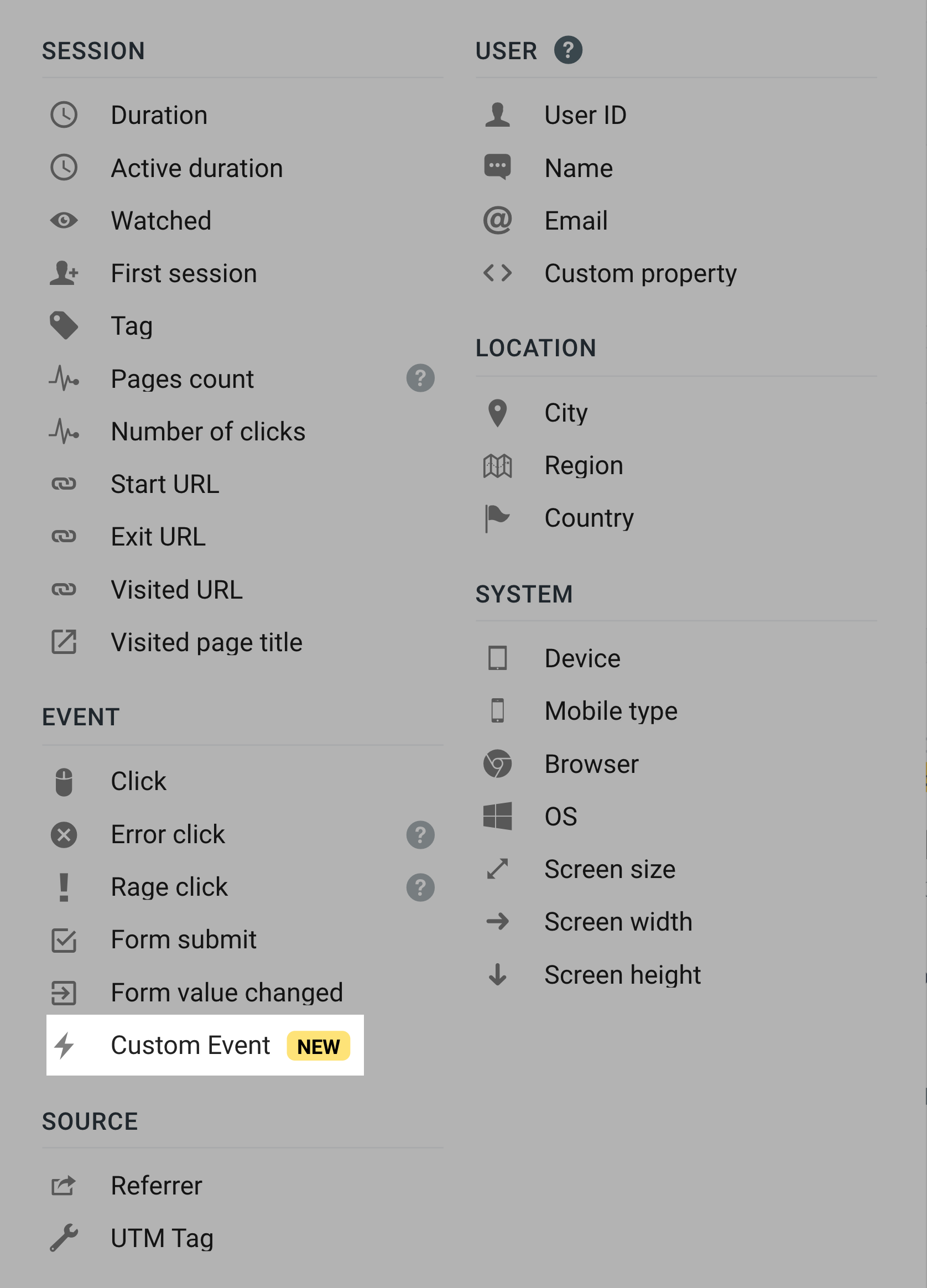
Task: Click the USER section help icon
Action: tap(569, 50)
